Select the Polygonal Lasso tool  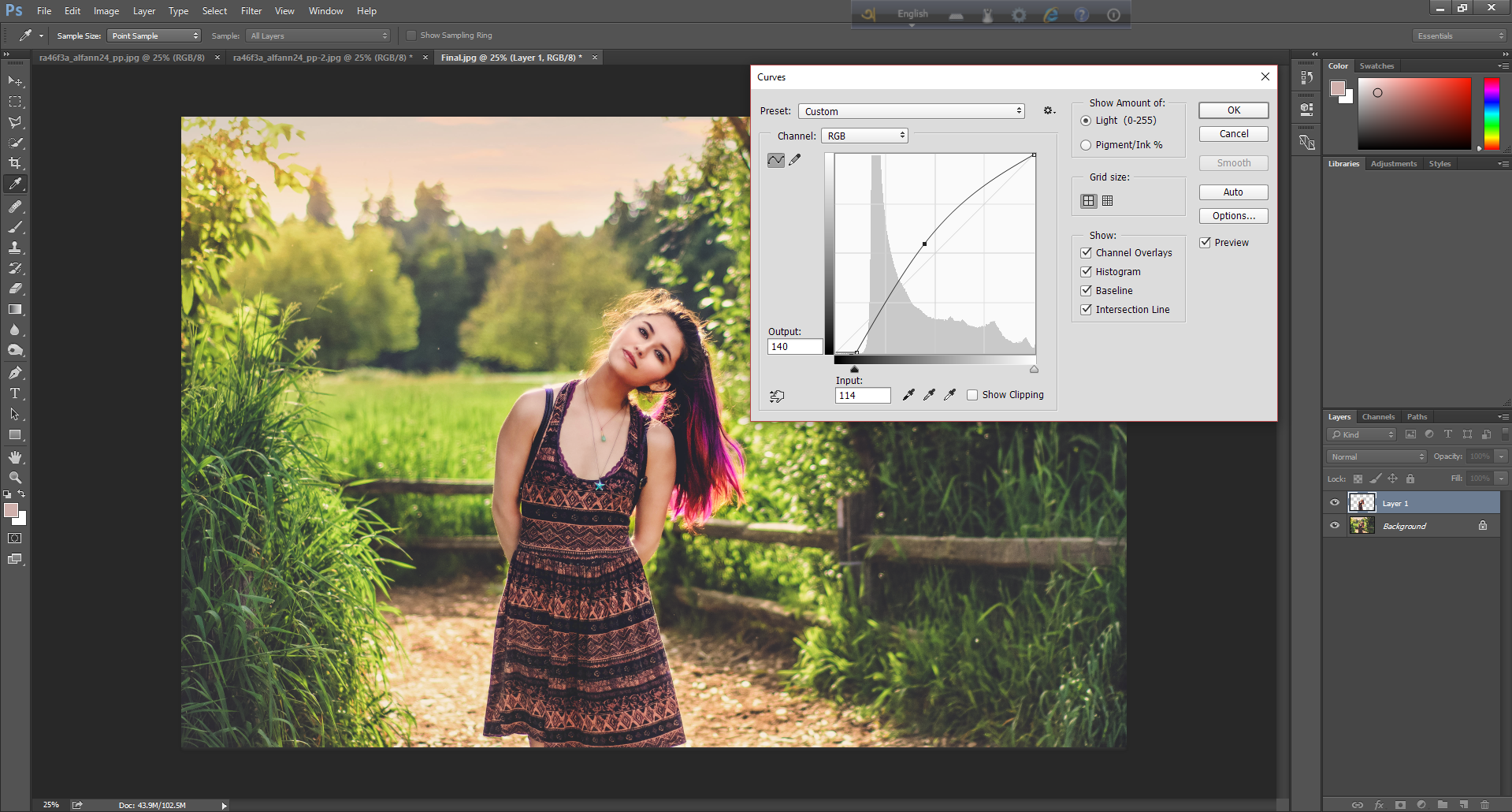click(15, 122)
